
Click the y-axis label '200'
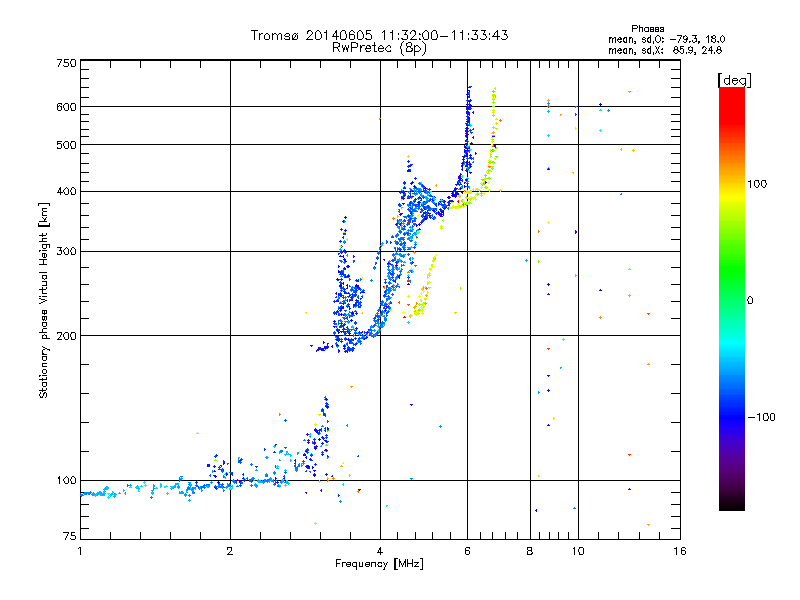66,336
